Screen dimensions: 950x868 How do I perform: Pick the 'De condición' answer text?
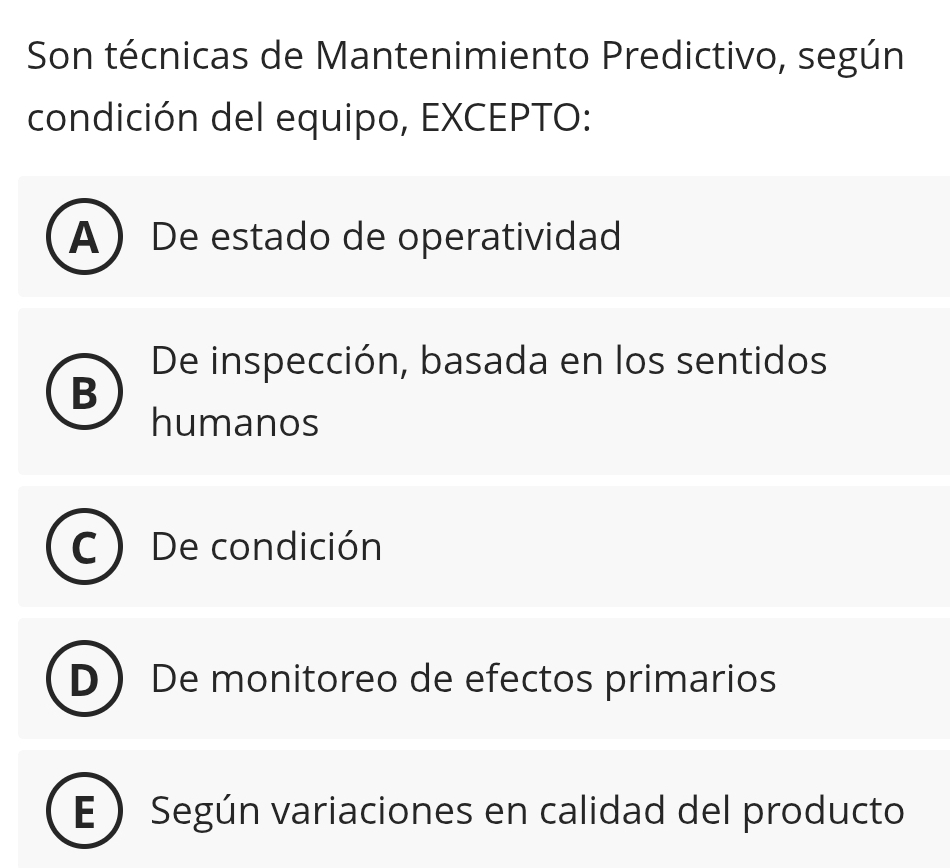(266, 547)
